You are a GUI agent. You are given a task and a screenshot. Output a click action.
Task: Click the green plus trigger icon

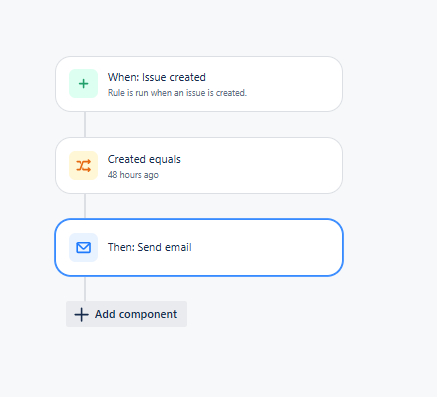click(x=83, y=84)
